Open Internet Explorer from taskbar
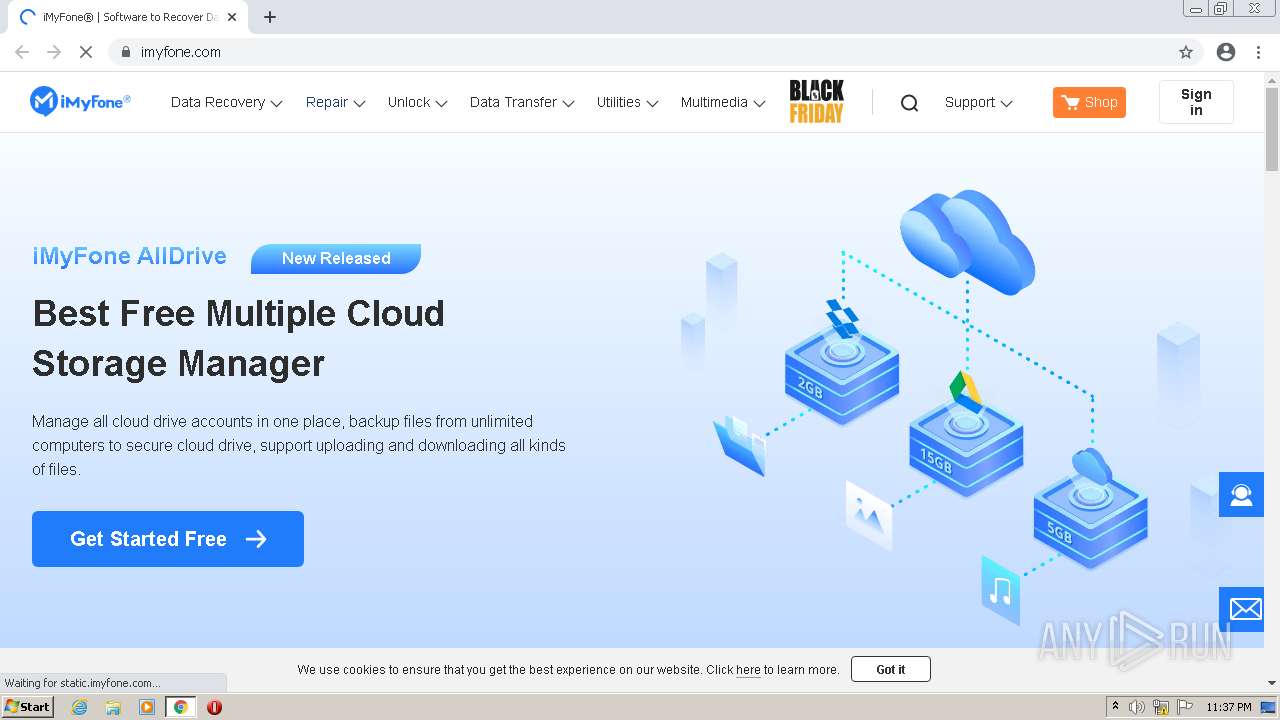Viewport: 1280px width, 720px height. pos(79,707)
